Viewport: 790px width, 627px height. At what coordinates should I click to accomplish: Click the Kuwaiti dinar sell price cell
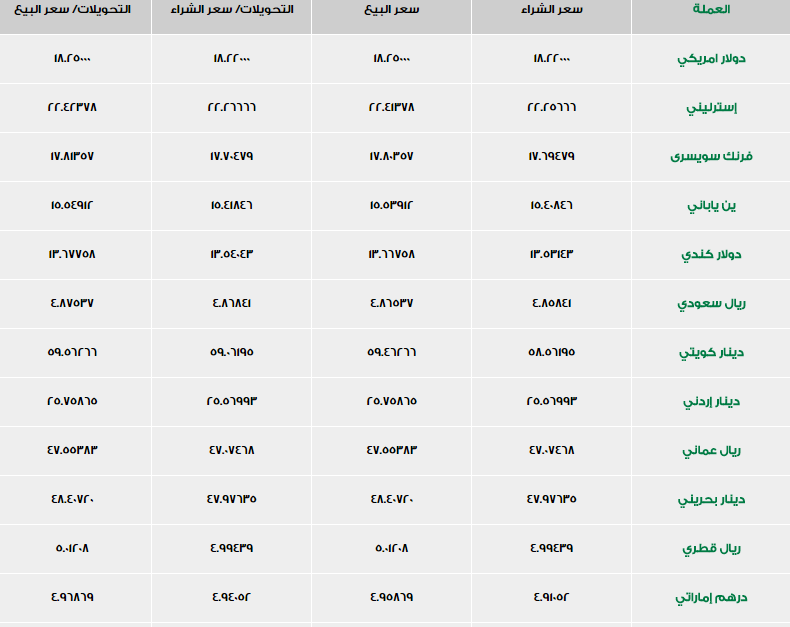click(391, 352)
